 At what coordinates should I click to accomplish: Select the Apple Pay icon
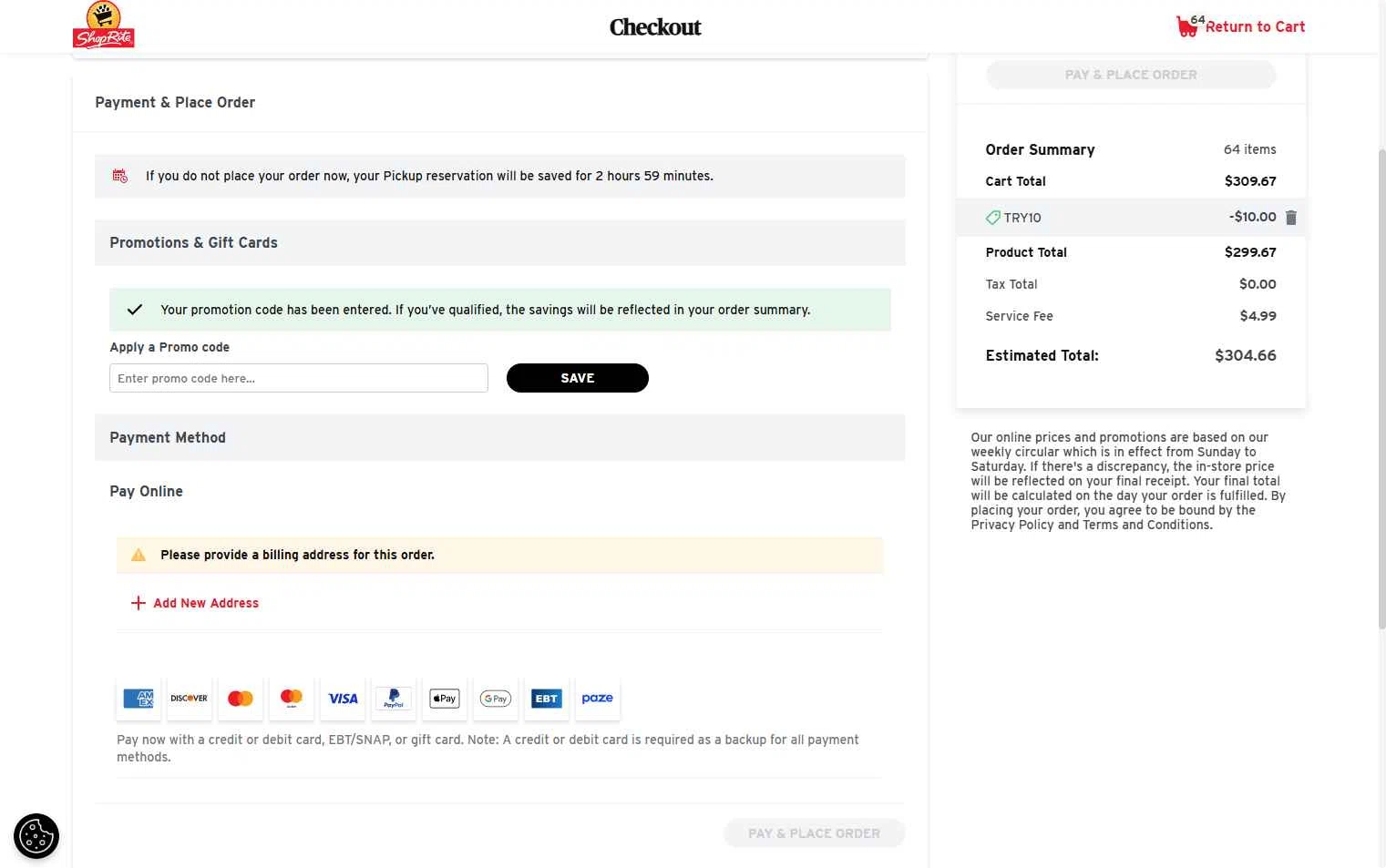click(x=445, y=699)
